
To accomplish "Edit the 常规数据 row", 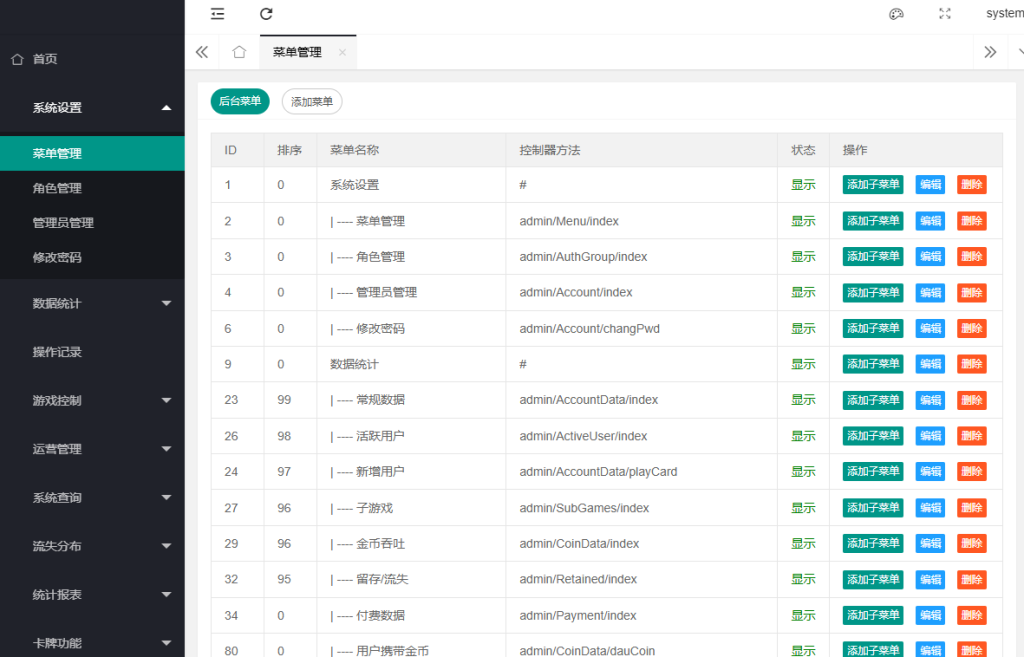I will tap(930, 400).
